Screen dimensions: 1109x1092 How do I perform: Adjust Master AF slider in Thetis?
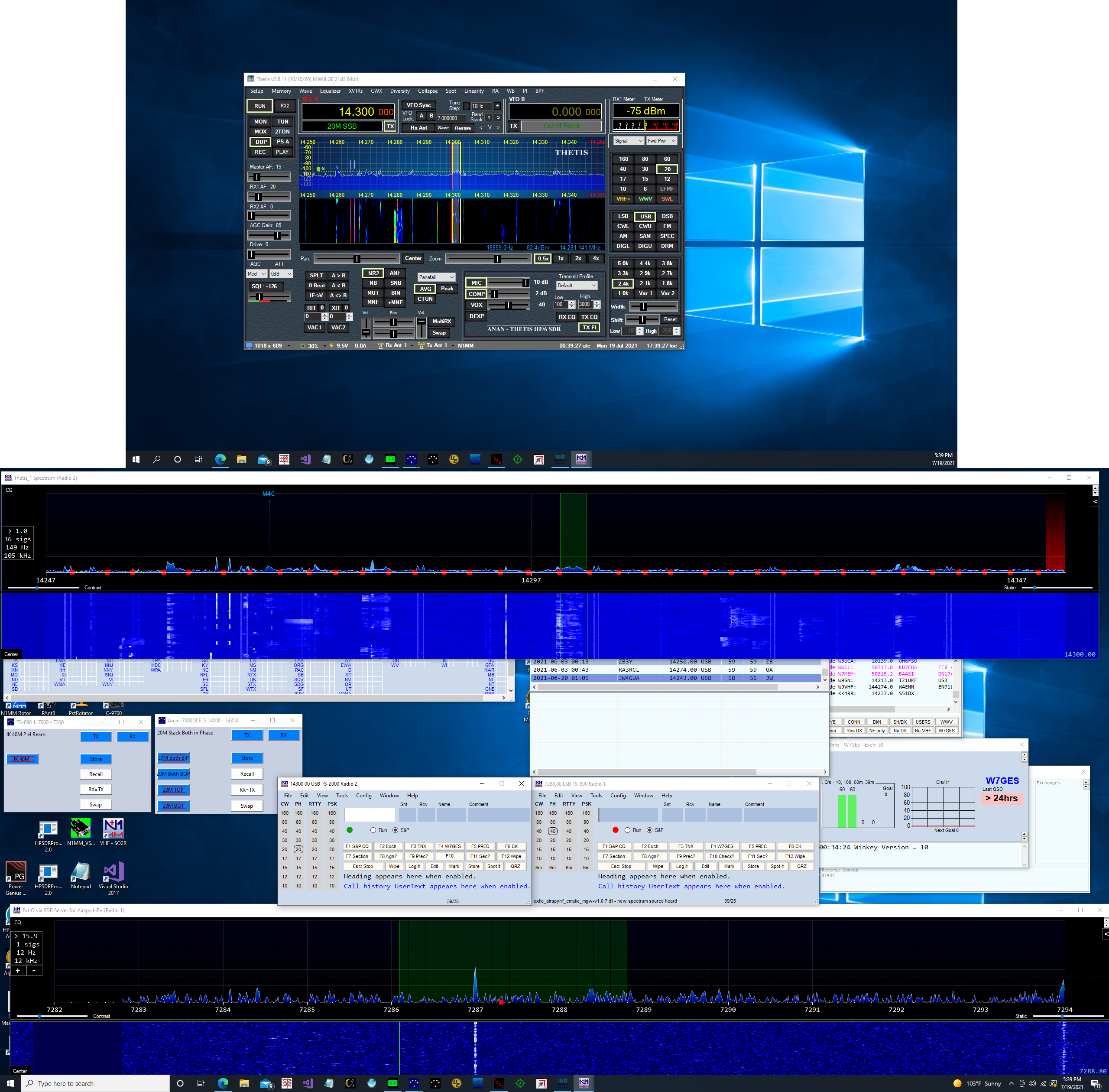pos(269,177)
